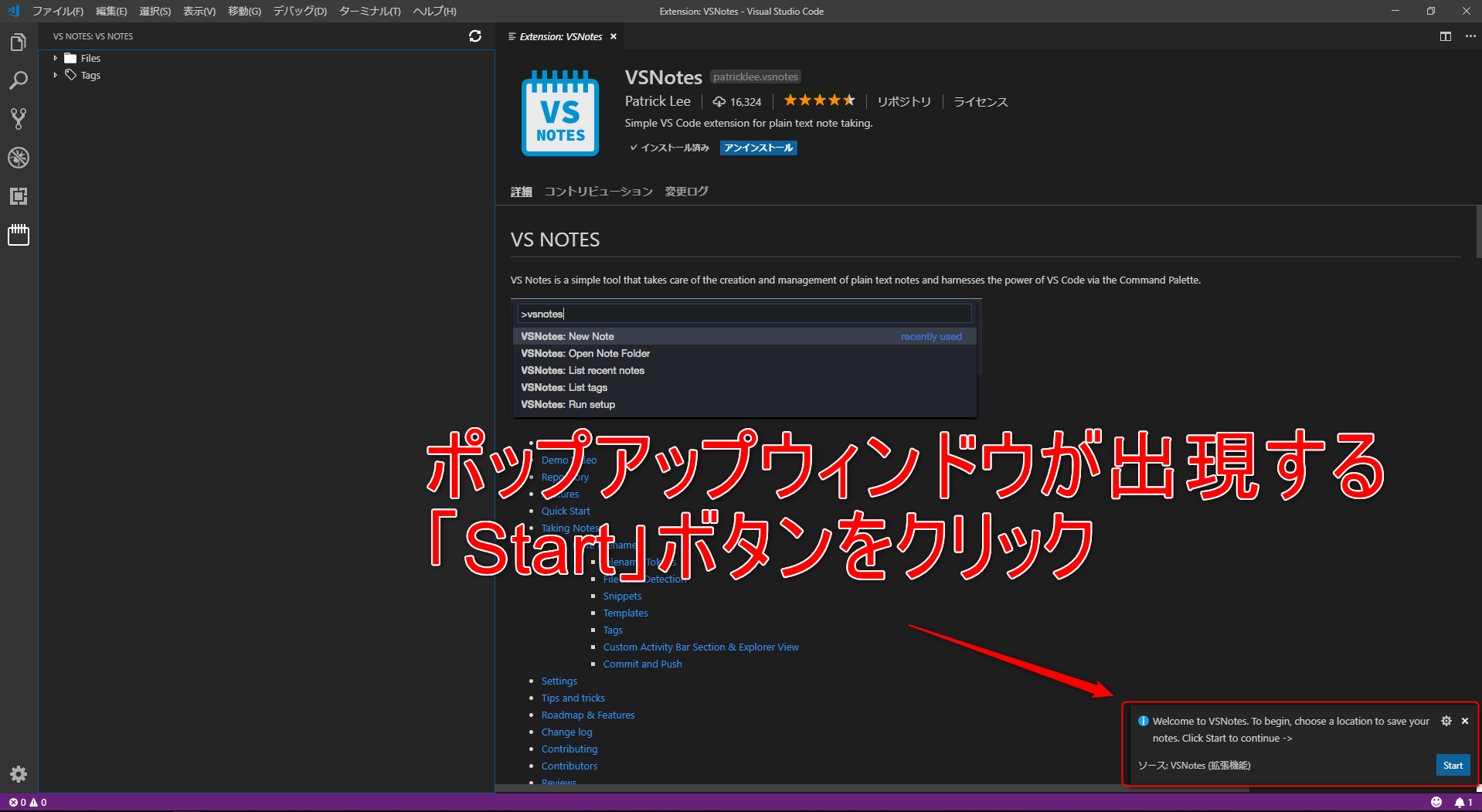Switch to the 変更ログ tab
This screenshot has height=812, width=1482.
point(687,192)
